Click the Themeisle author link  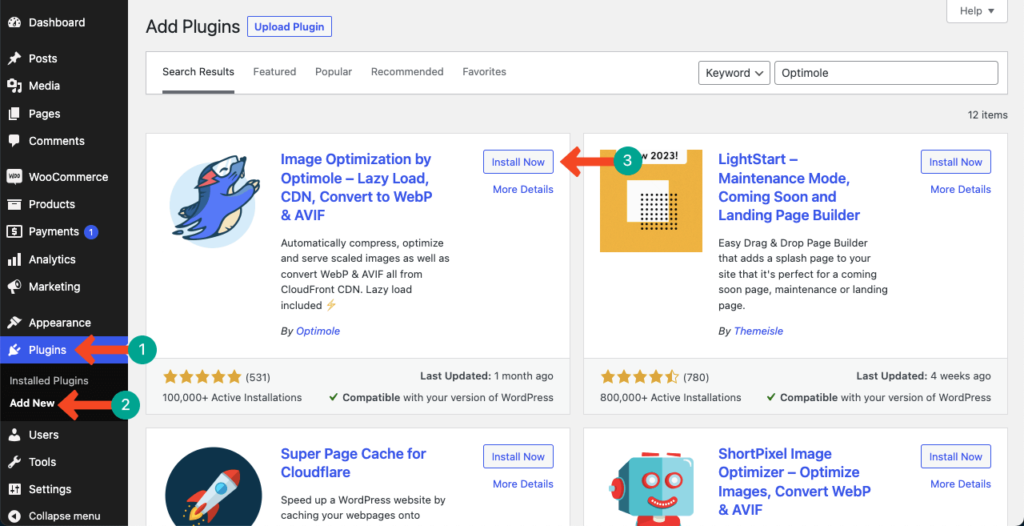pyautogui.click(x=758, y=331)
